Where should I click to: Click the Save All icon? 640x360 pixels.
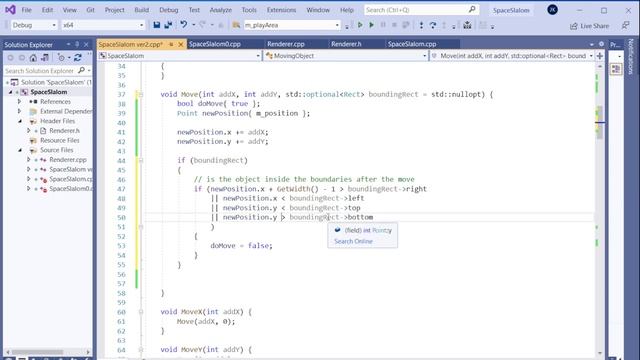click(x=168, y=25)
